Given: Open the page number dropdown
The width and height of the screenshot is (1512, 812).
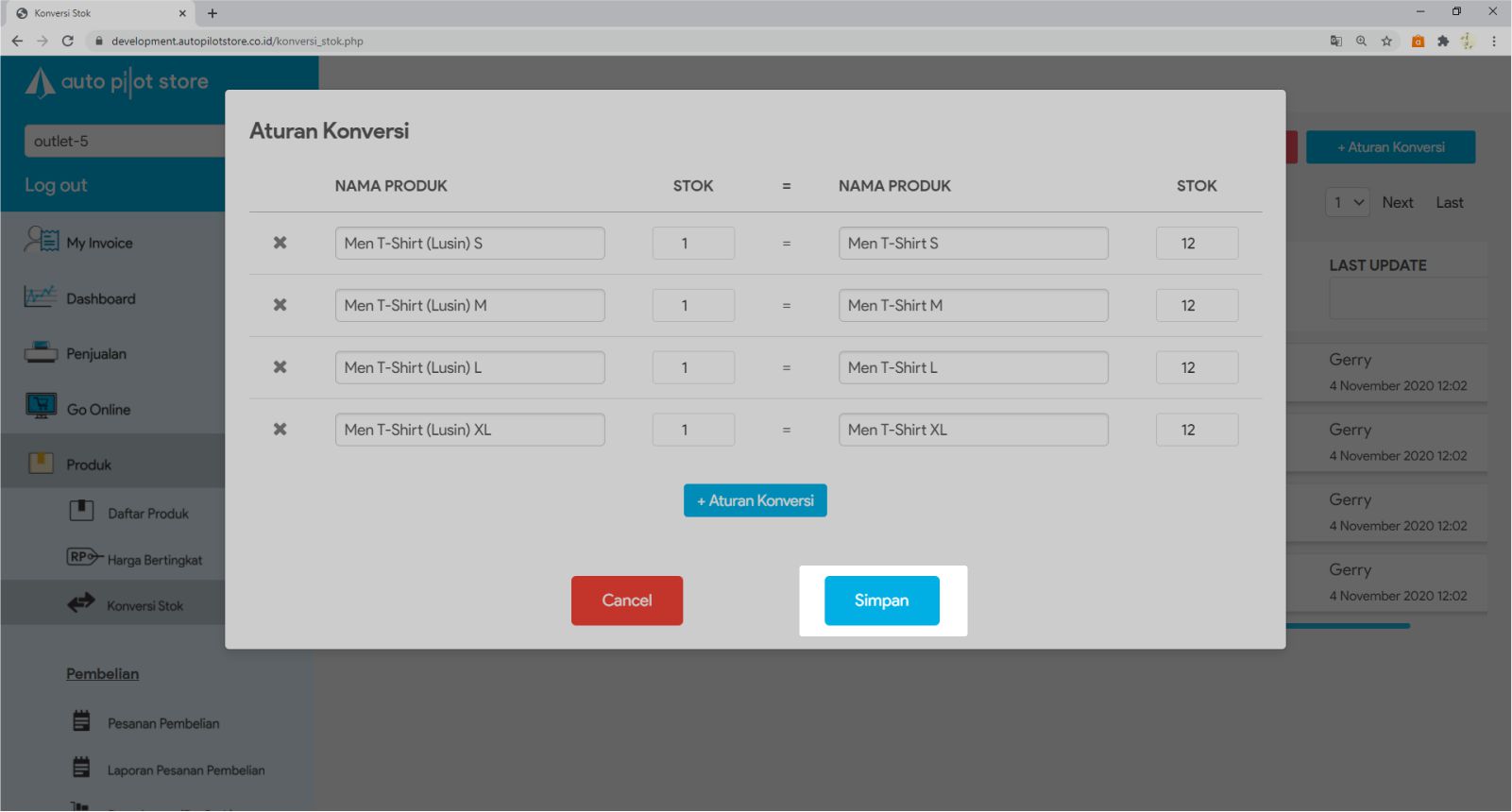Looking at the screenshot, I should pyautogui.click(x=1347, y=202).
